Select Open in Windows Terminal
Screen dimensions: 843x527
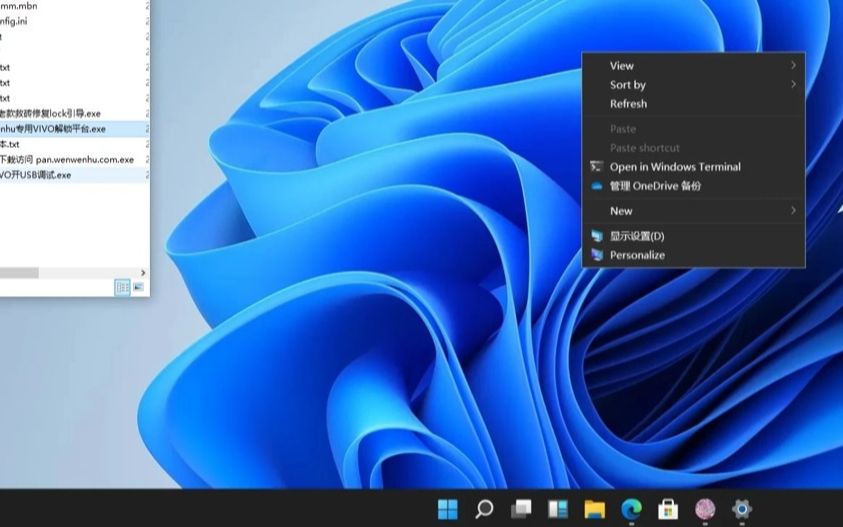click(694, 167)
